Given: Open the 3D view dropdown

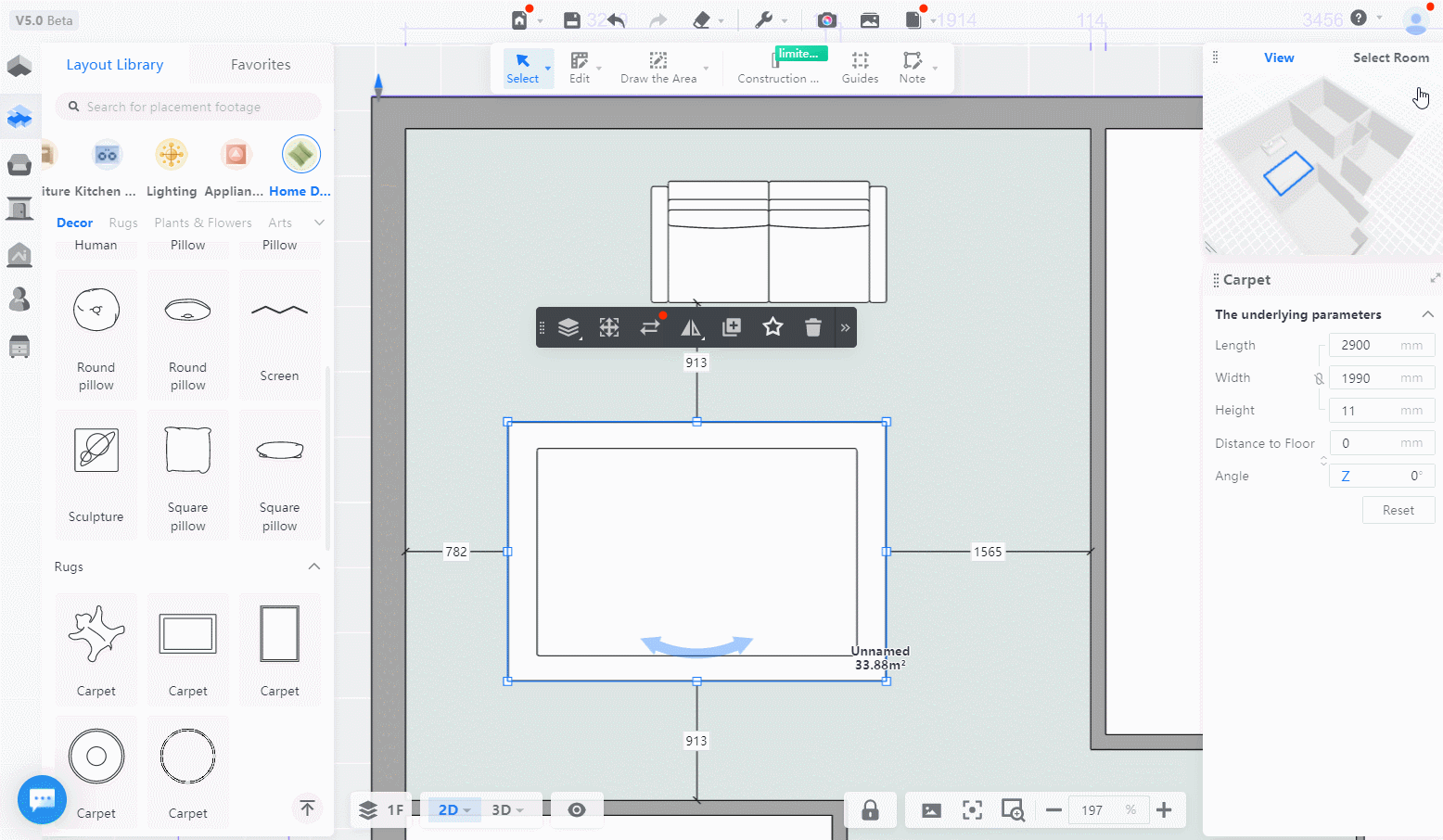Looking at the screenshot, I should tap(507, 810).
